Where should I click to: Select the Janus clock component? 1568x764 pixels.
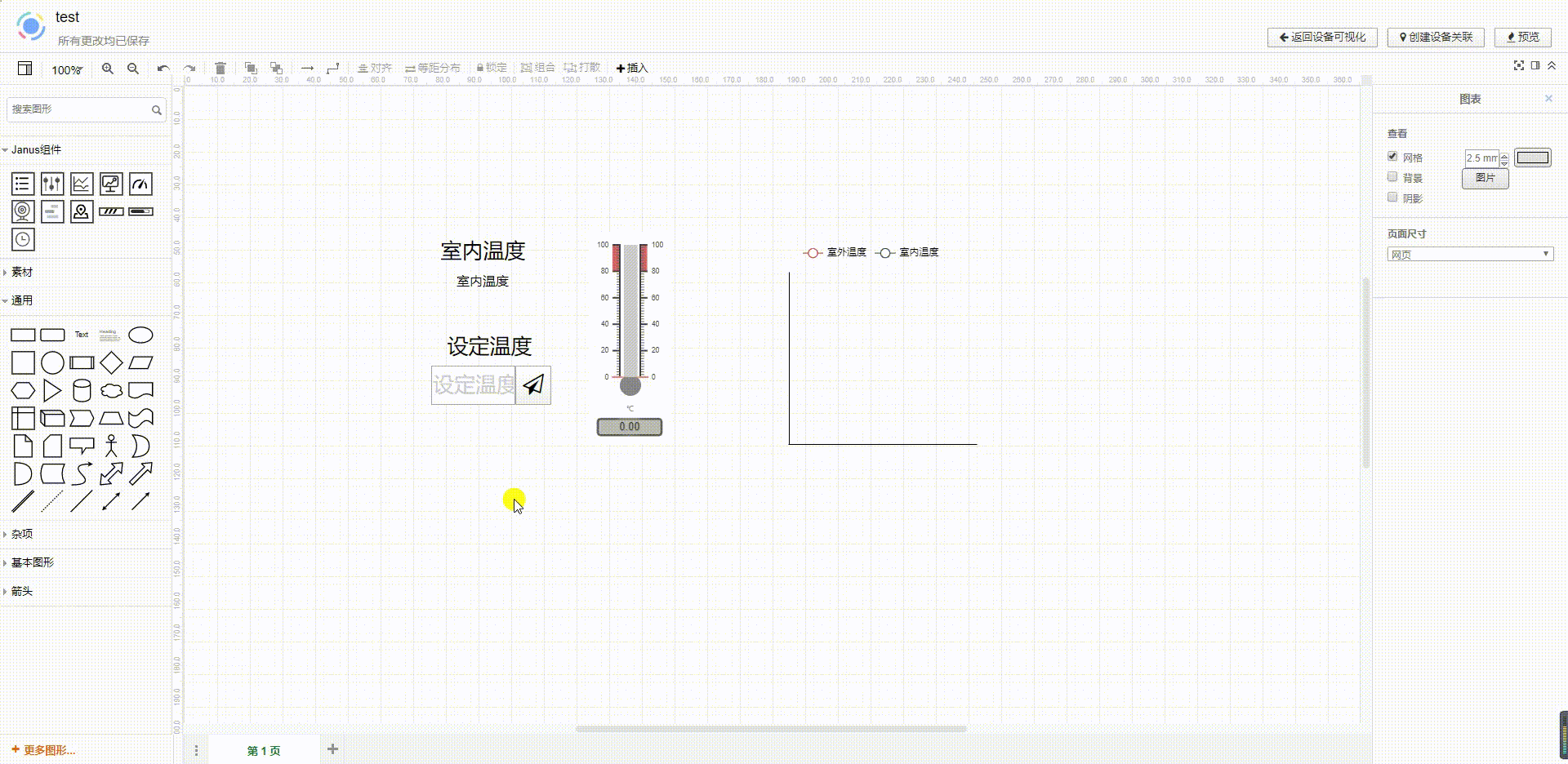pos(23,239)
